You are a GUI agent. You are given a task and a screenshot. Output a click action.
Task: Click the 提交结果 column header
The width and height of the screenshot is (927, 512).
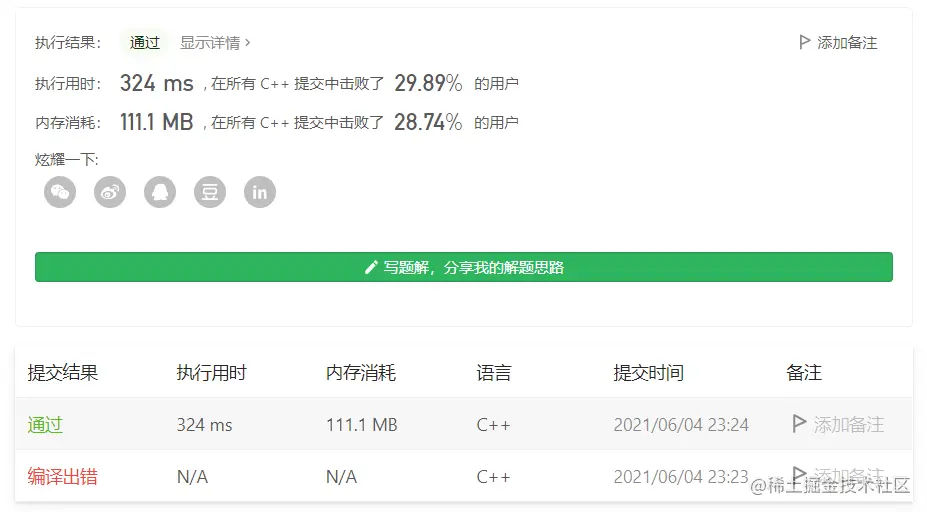[x=62, y=373]
